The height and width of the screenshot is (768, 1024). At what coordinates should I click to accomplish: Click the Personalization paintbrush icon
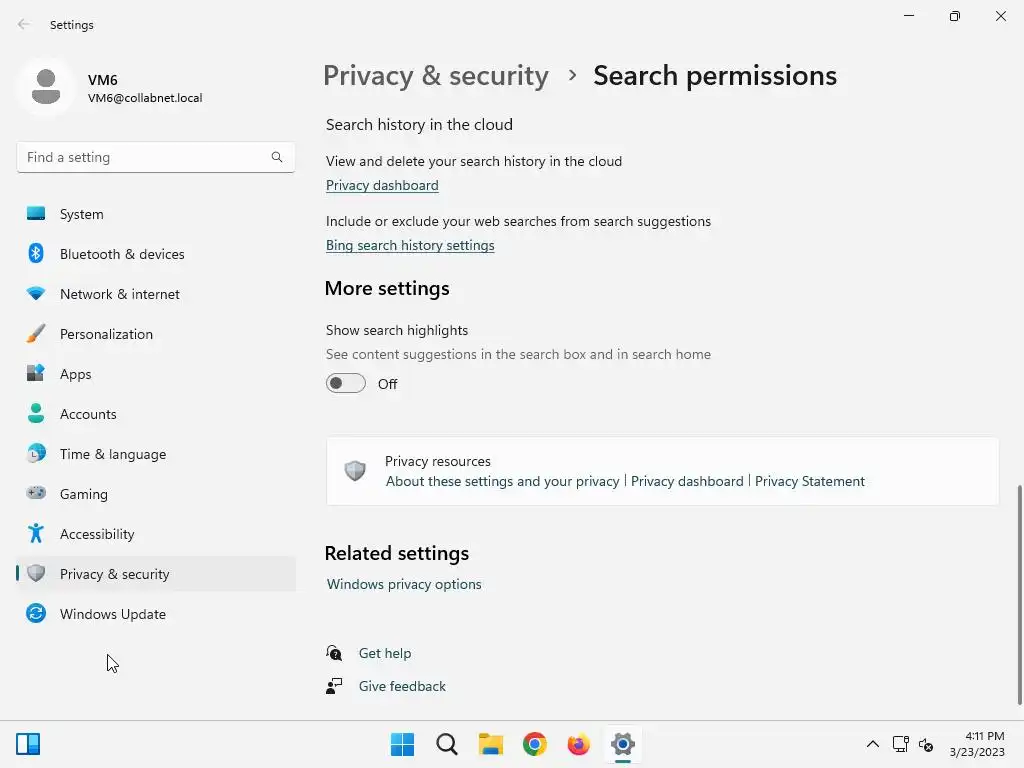point(36,334)
